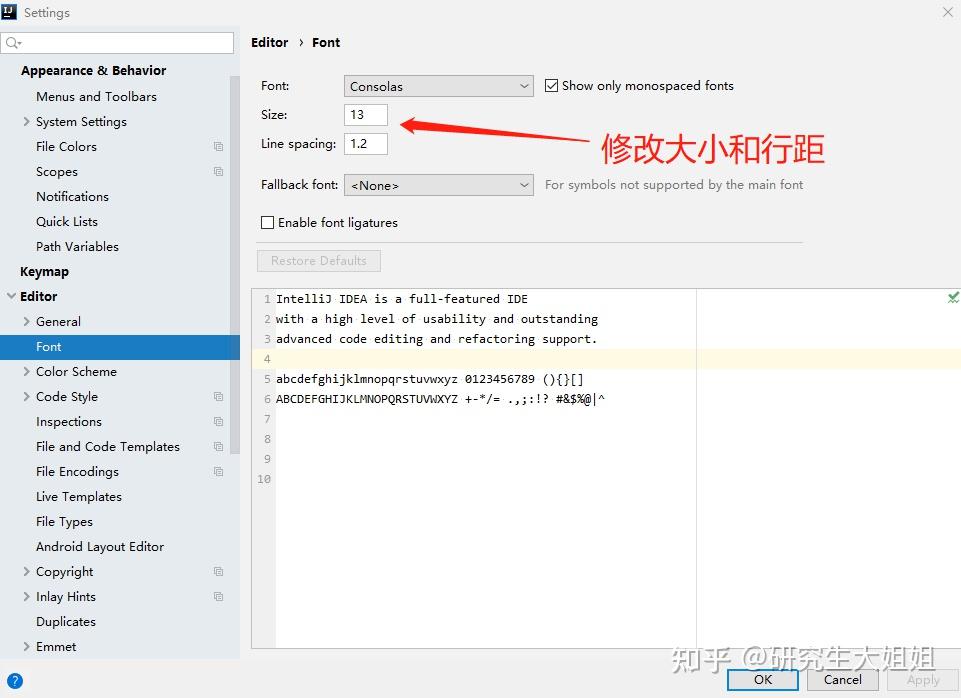Select the Font settings item
This screenshot has width=961, height=698.
pyautogui.click(x=120, y=347)
